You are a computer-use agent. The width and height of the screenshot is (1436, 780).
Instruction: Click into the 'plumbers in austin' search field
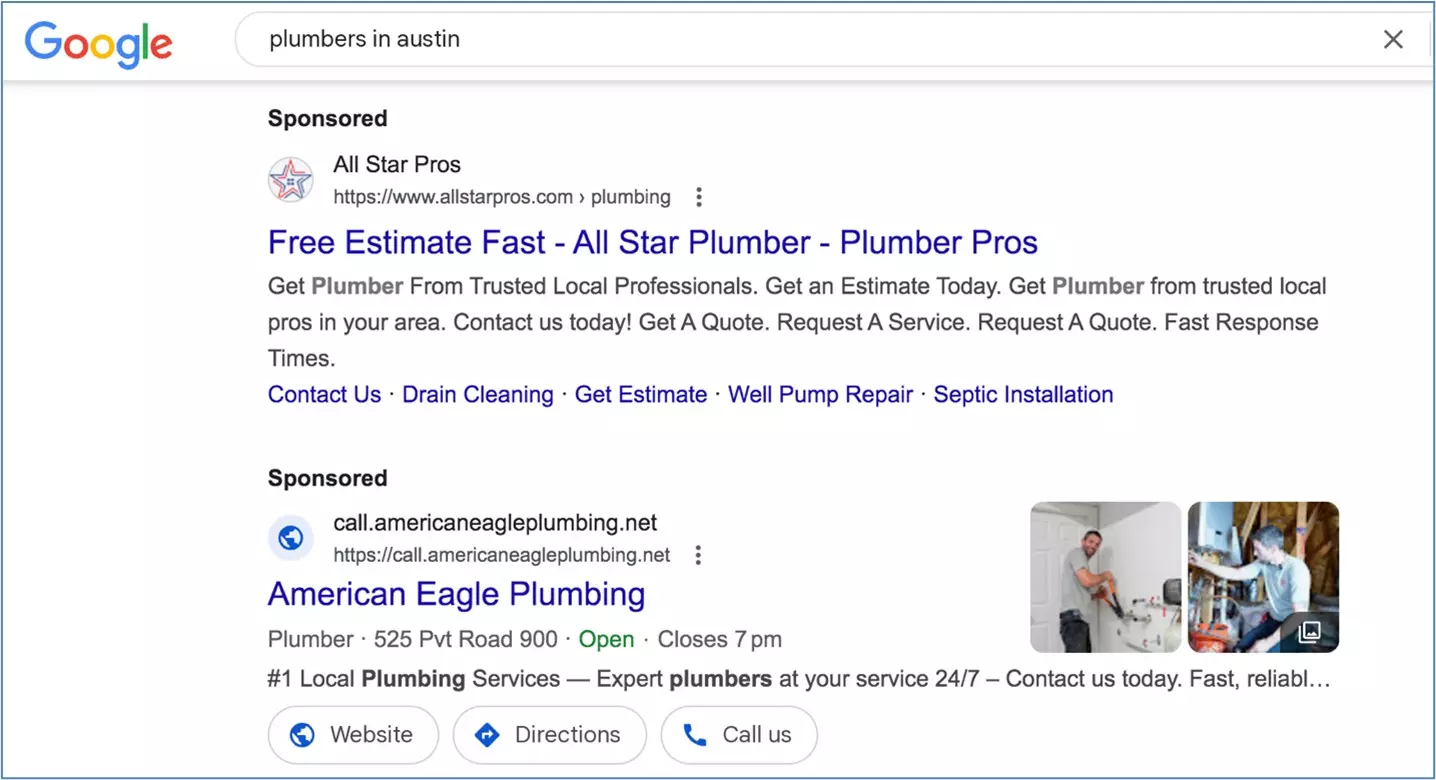[800, 40]
